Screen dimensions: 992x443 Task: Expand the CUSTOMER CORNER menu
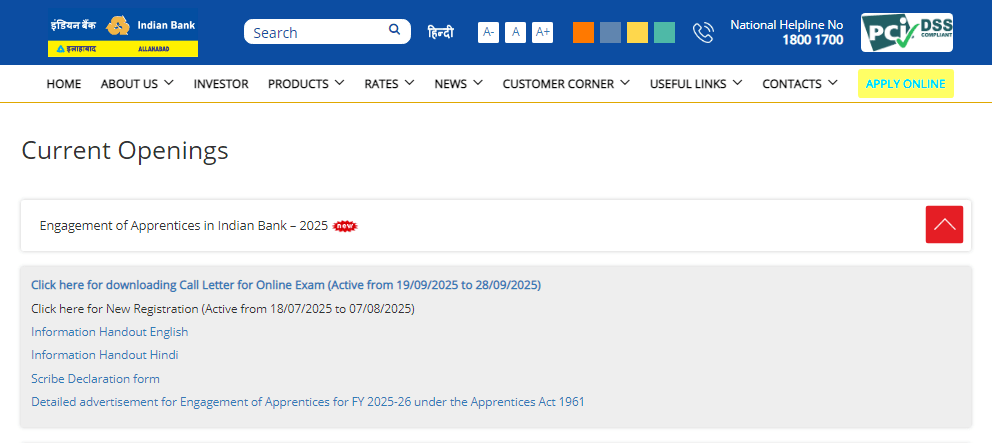[566, 84]
